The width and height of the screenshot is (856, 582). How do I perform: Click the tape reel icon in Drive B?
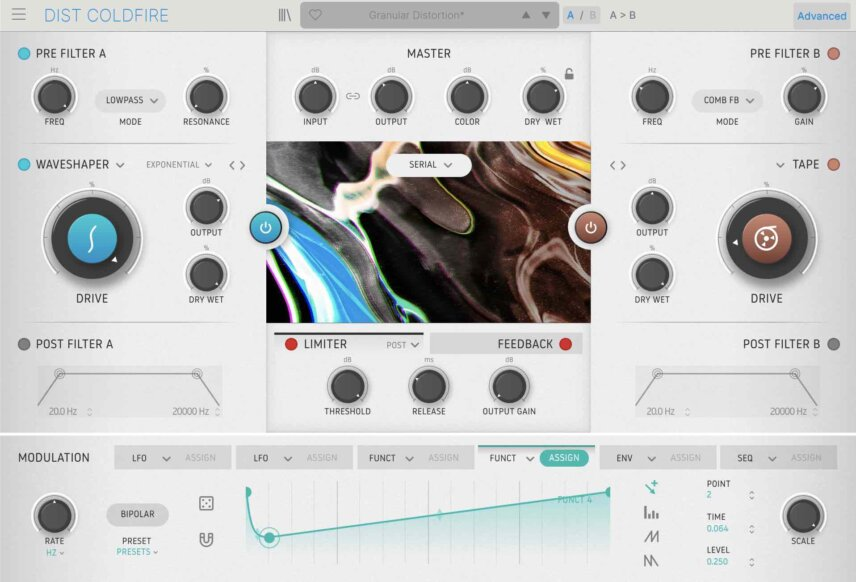click(766, 239)
